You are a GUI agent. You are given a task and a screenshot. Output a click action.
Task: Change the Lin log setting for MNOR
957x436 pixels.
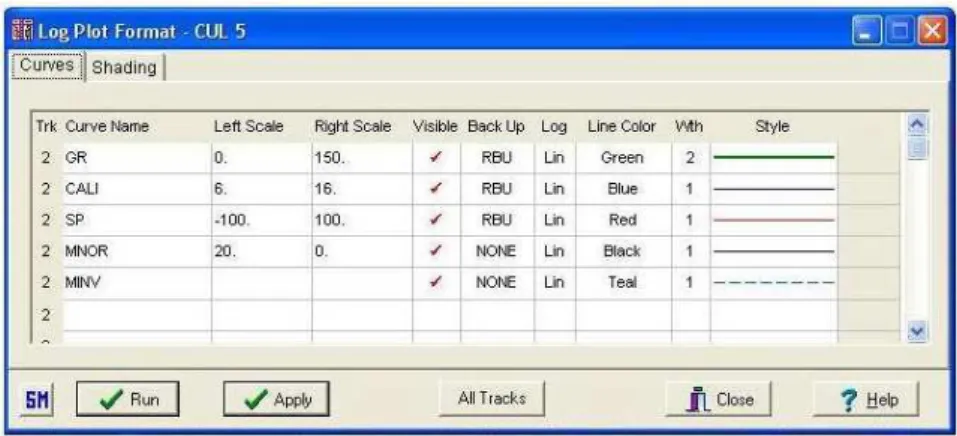tap(554, 251)
